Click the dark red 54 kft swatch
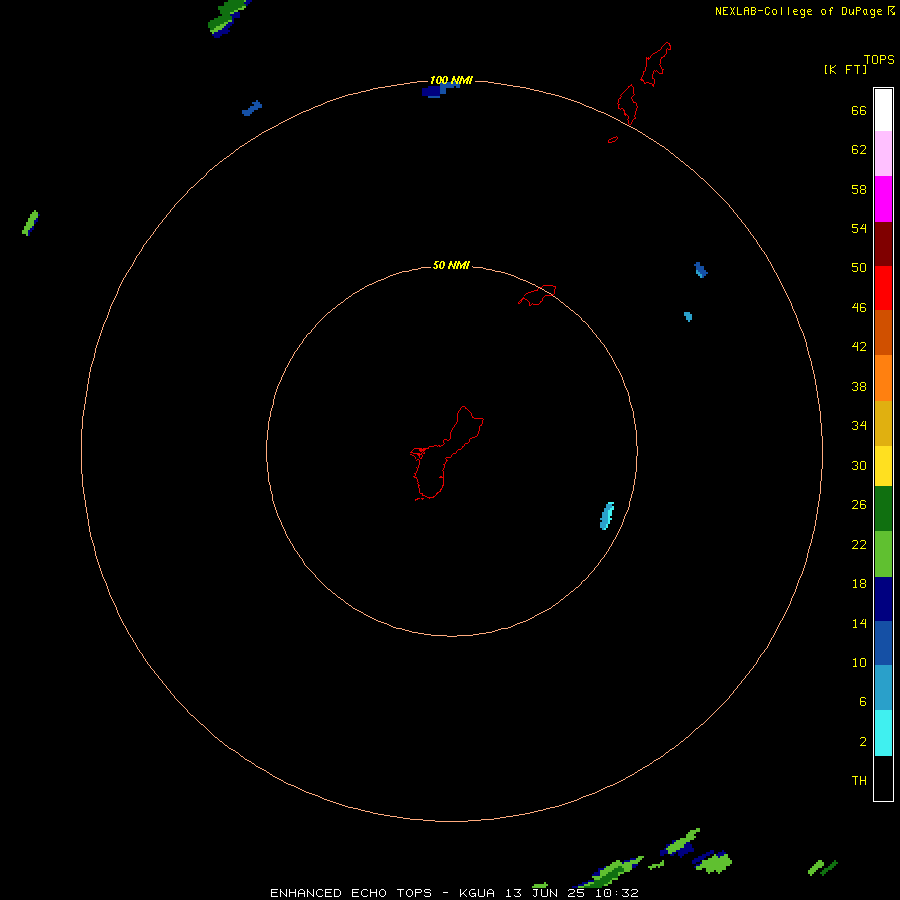 click(x=883, y=243)
